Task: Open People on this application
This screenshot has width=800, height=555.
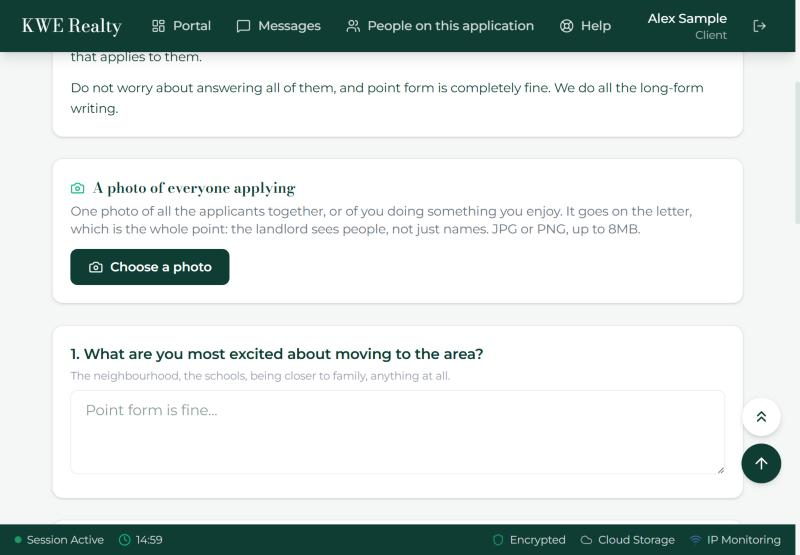Action: coord(440,26)
